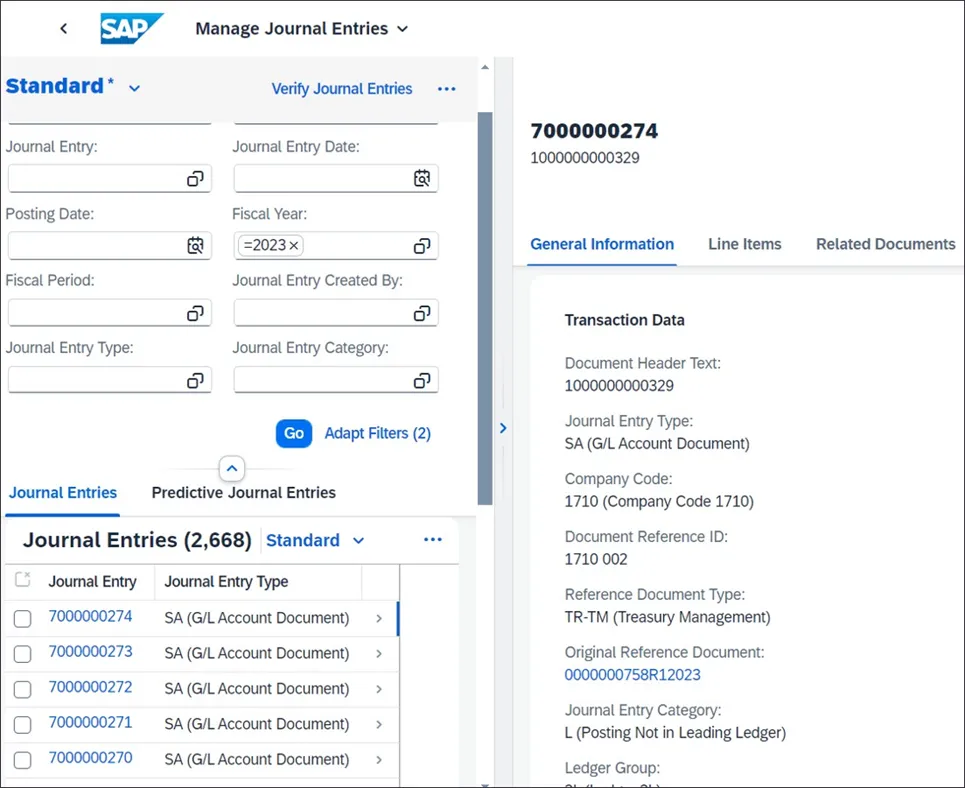Open value help for Fiscal Period field
The width and height of the screenshot is (965, 788).
195,313
